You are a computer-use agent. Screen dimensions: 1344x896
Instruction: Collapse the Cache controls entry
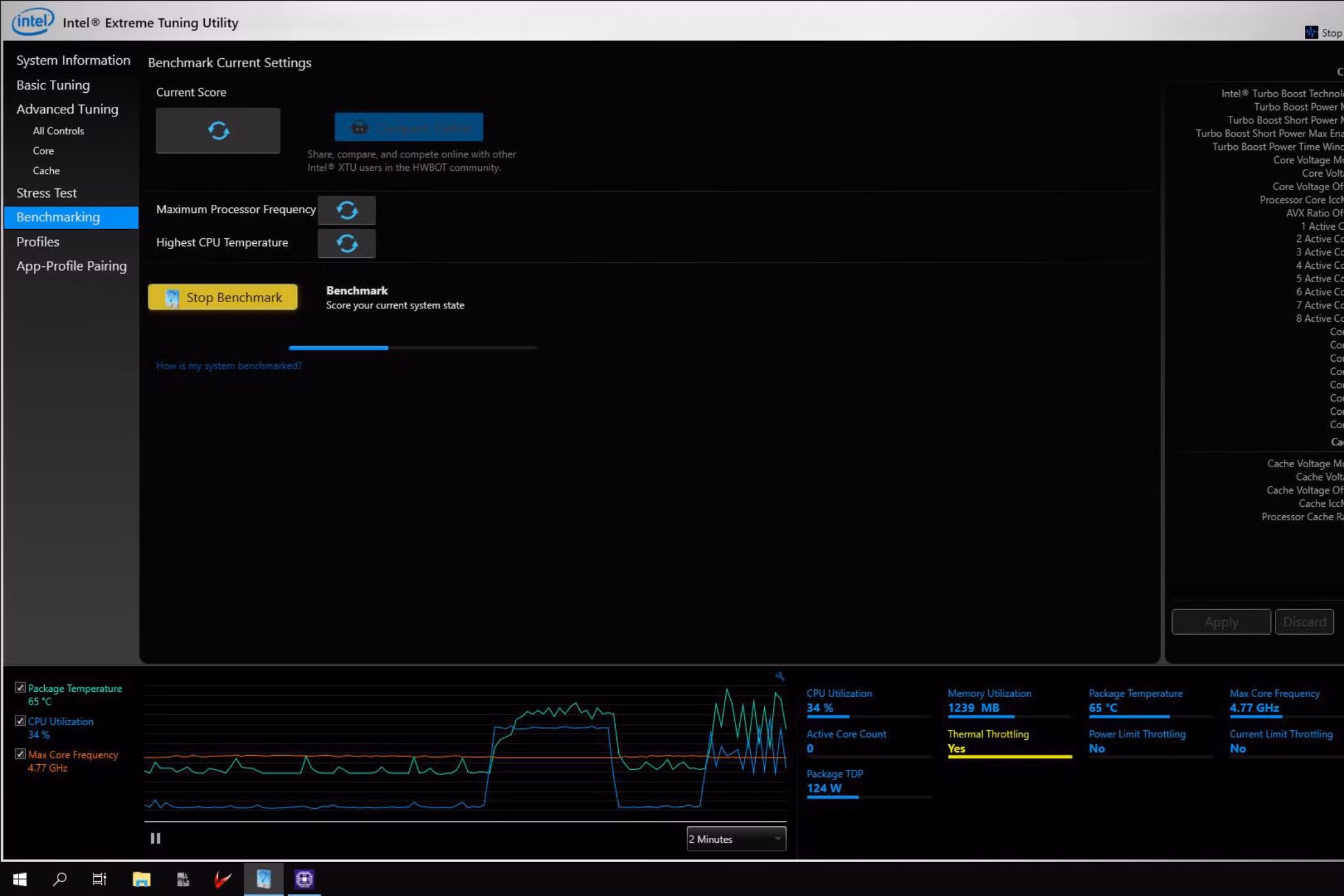45,170
